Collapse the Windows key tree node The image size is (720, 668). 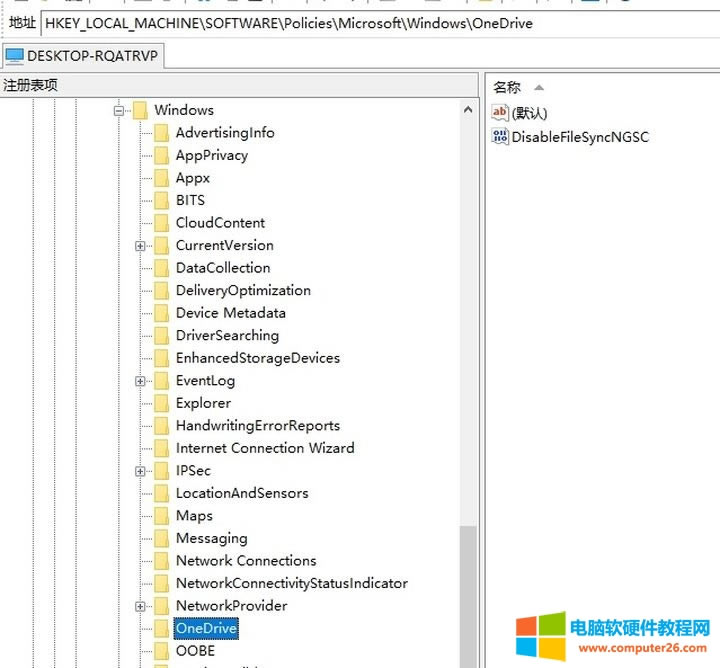(119, 111)
